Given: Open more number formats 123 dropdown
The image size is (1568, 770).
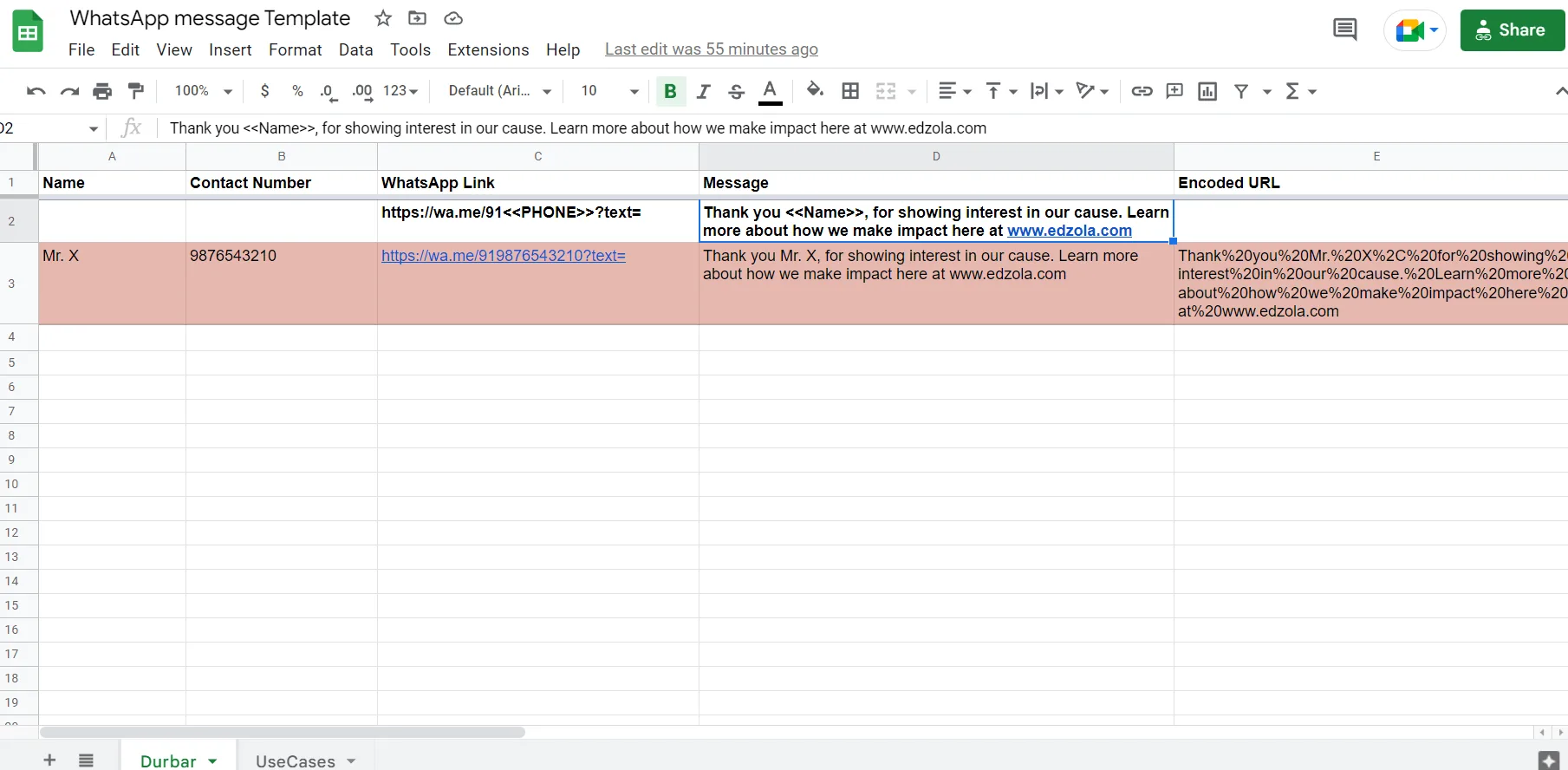Looking at the screenshot, I should coord(400,91).
